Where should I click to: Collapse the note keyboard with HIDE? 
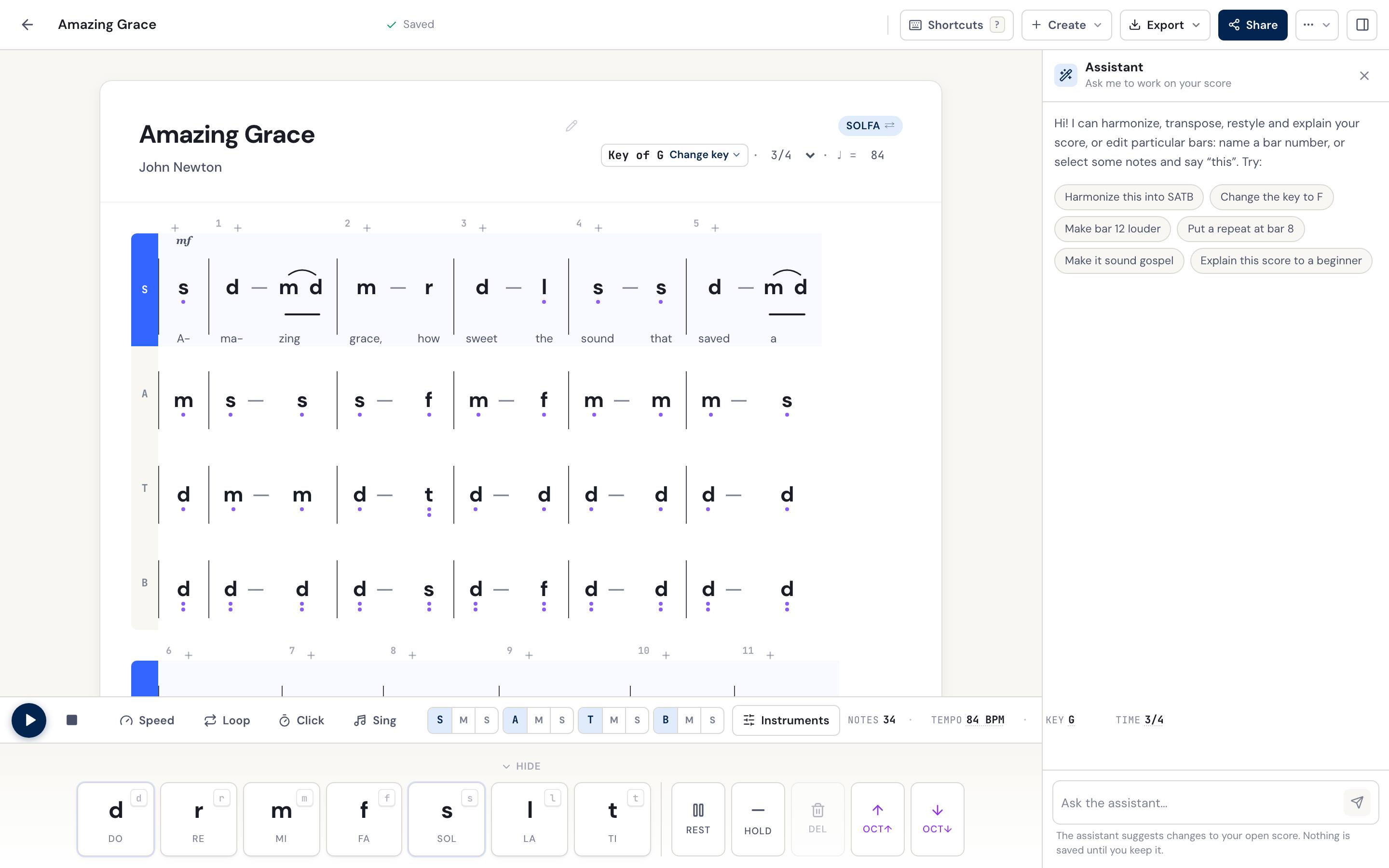pyautogui.click(x=521, y=766)
